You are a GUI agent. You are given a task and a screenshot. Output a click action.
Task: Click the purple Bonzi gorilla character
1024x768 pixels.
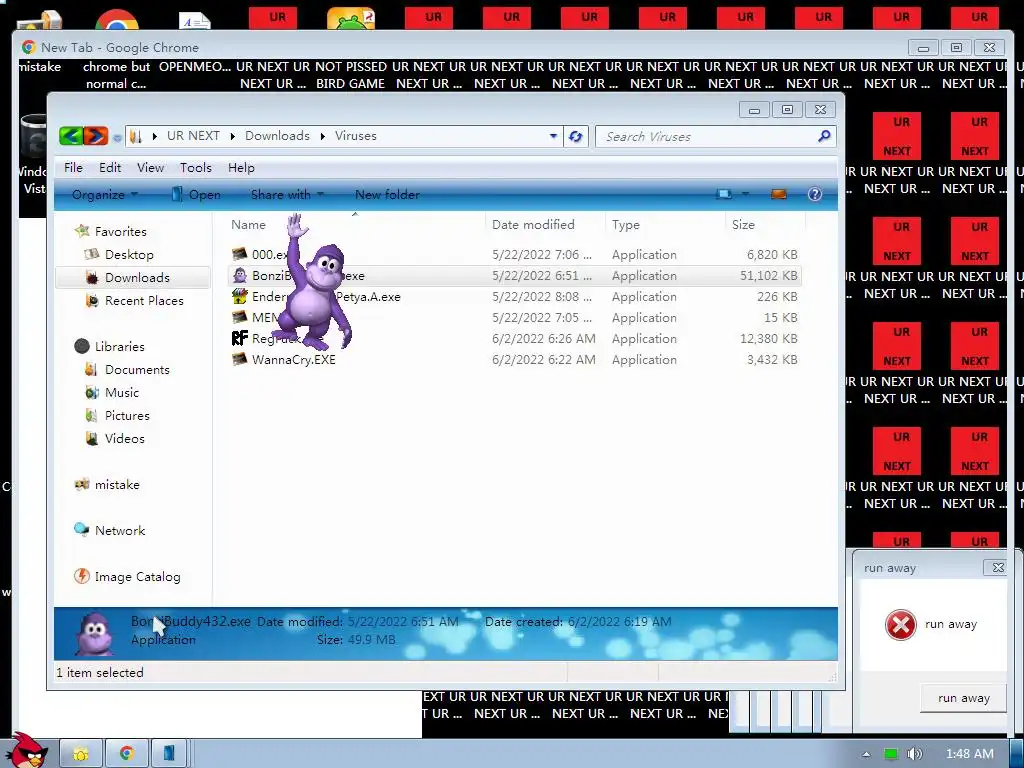click(315, 284)
